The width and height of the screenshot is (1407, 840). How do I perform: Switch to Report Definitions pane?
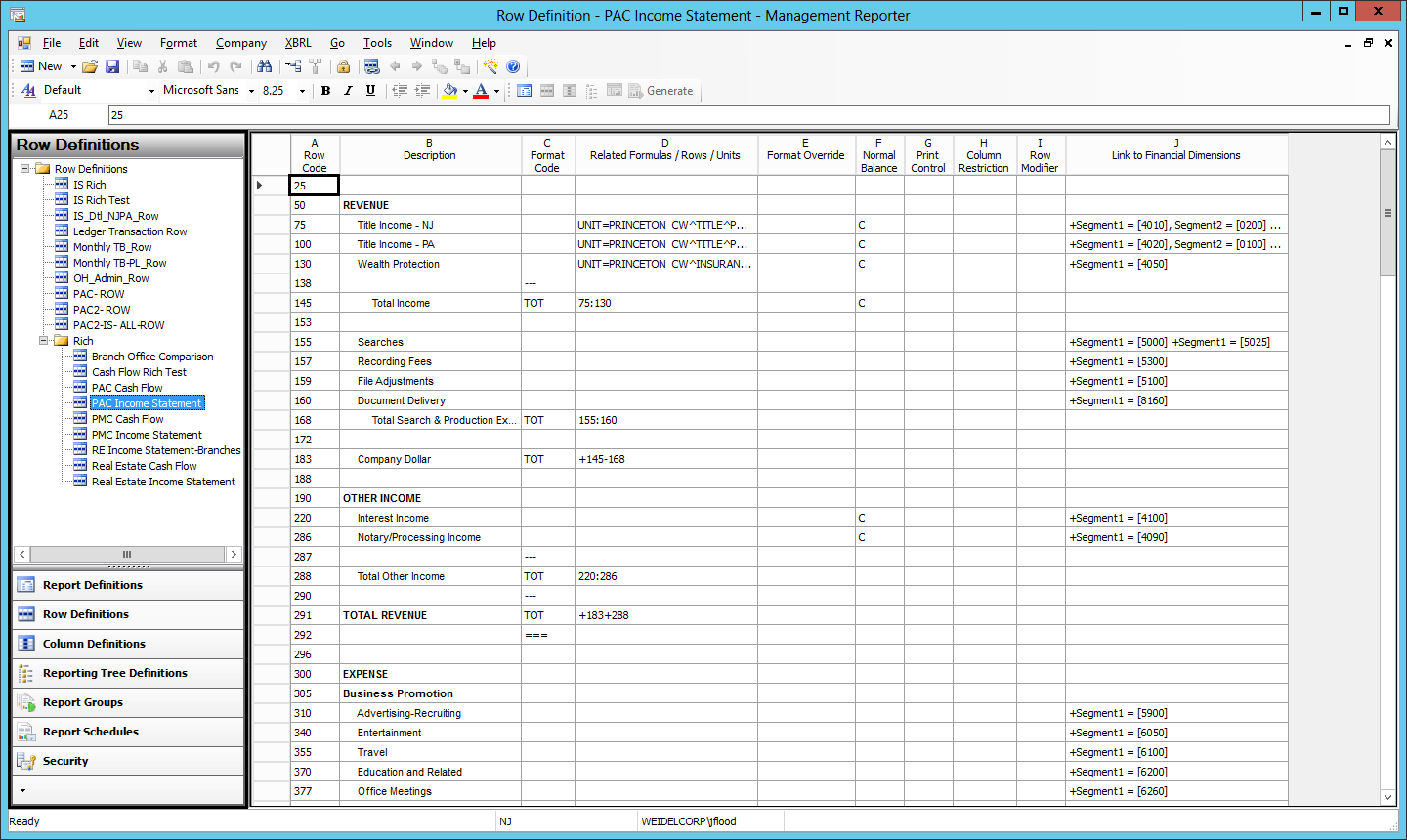[x=128, y=585]
